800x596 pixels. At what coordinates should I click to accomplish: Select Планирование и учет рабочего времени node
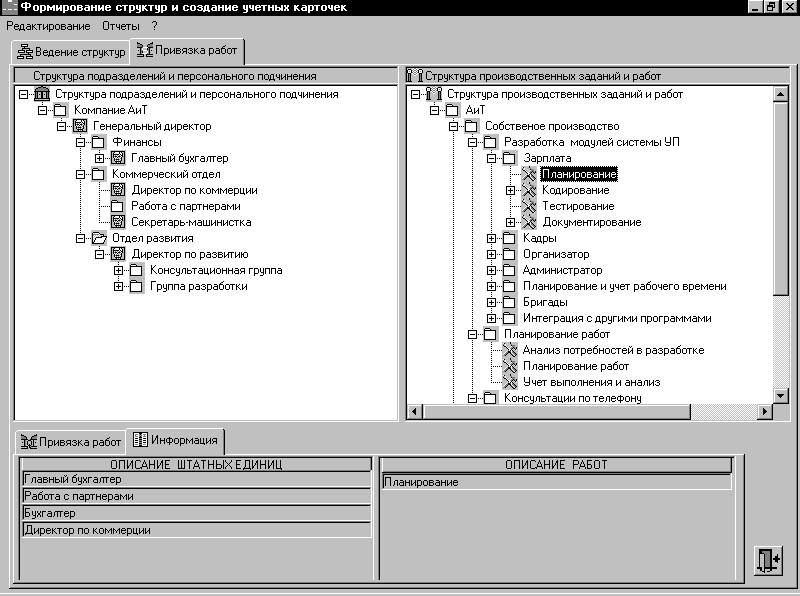624,286
